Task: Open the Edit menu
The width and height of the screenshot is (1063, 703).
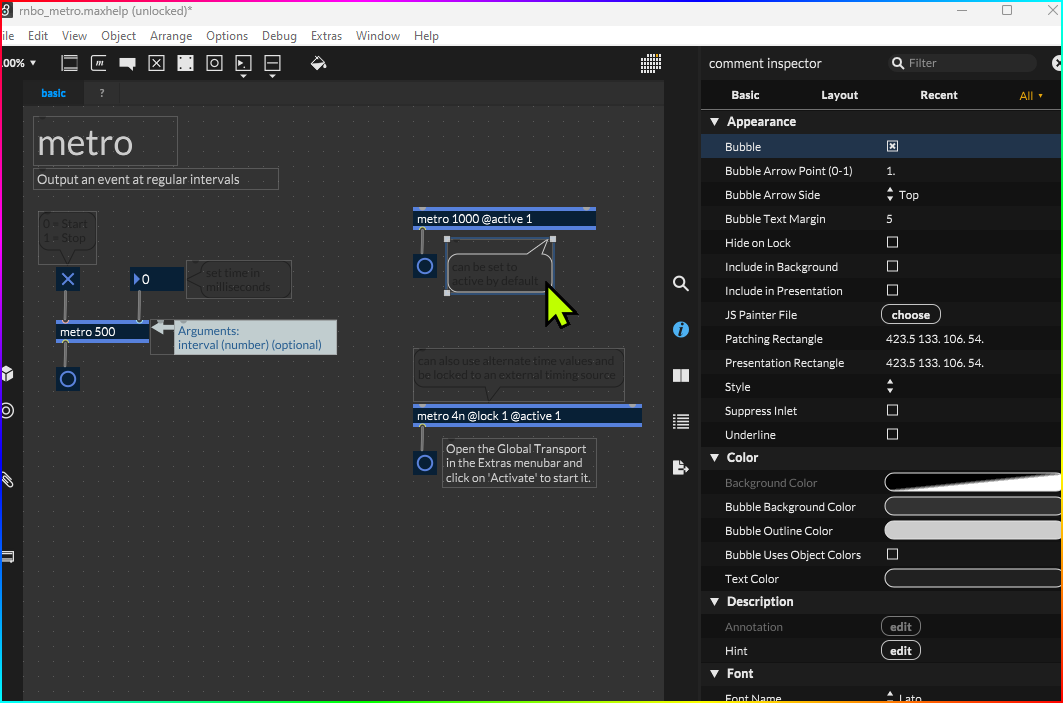Action: [x=38, y=36]
